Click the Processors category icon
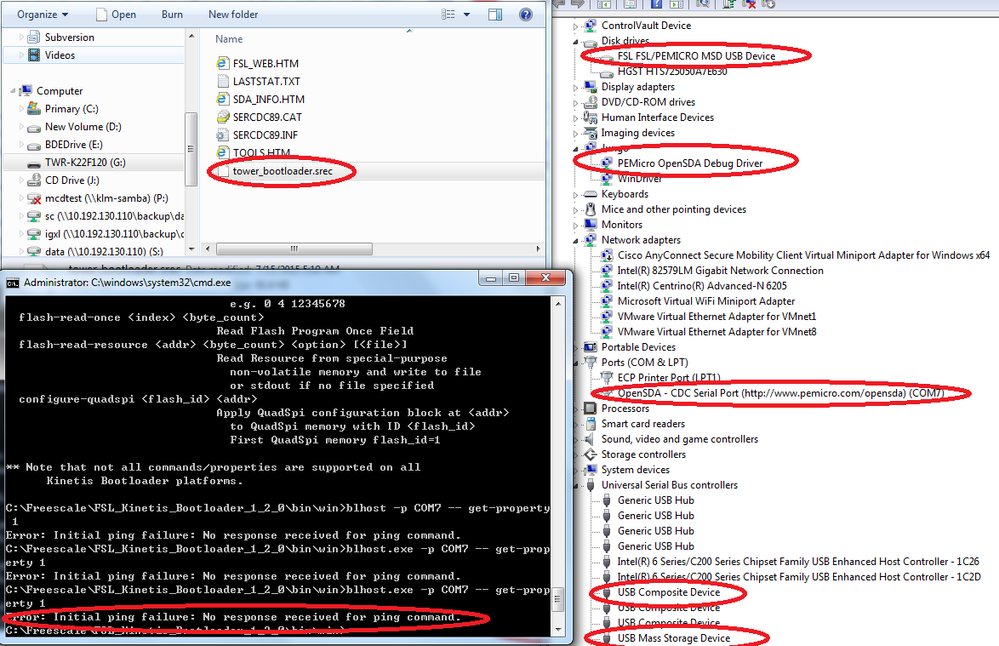Image resolution: width=999 pixels, height=646 pixels. pyautogui.click(x=591, y=408)
